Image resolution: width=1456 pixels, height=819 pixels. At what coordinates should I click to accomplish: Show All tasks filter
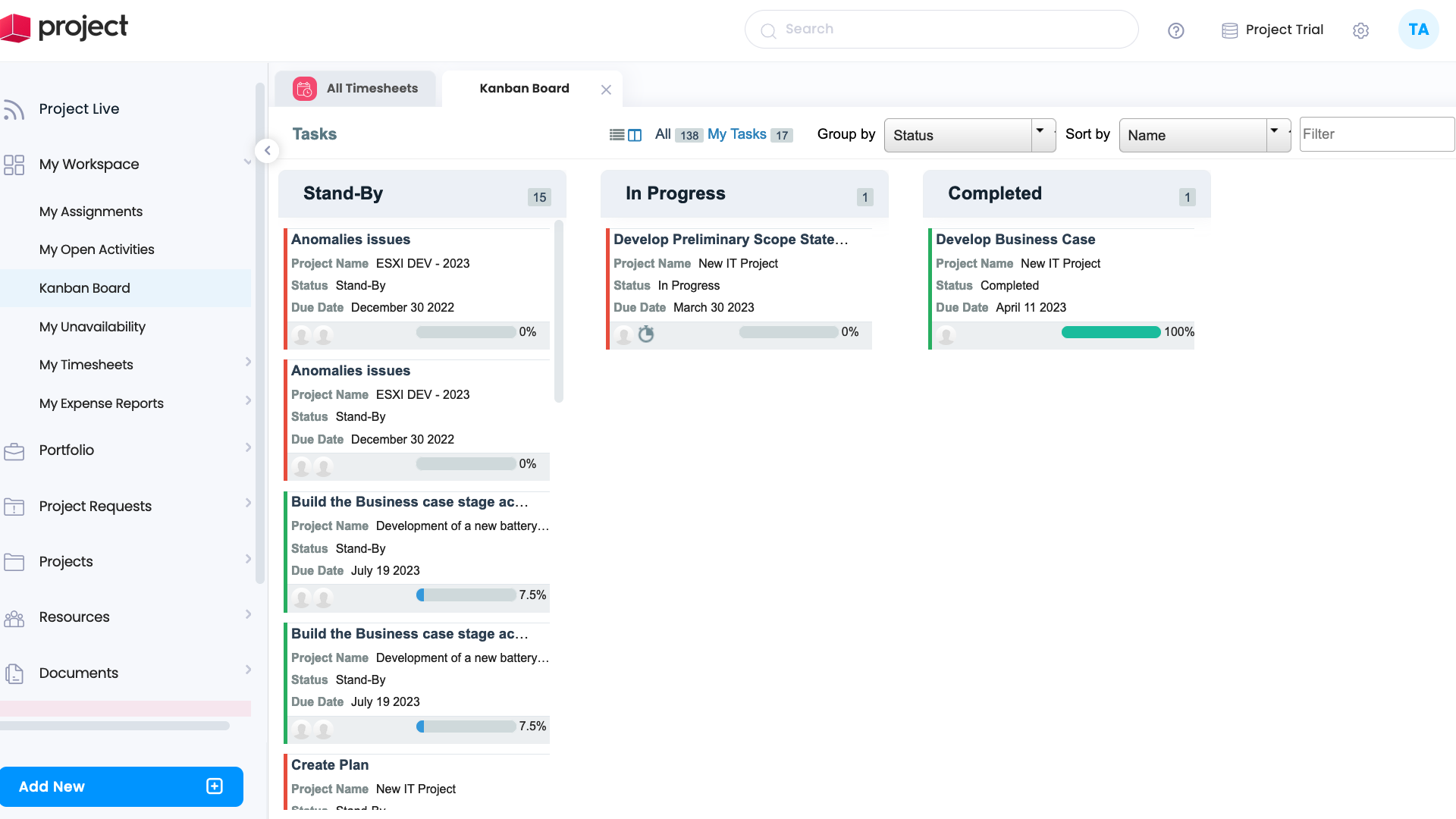(663, 134)
